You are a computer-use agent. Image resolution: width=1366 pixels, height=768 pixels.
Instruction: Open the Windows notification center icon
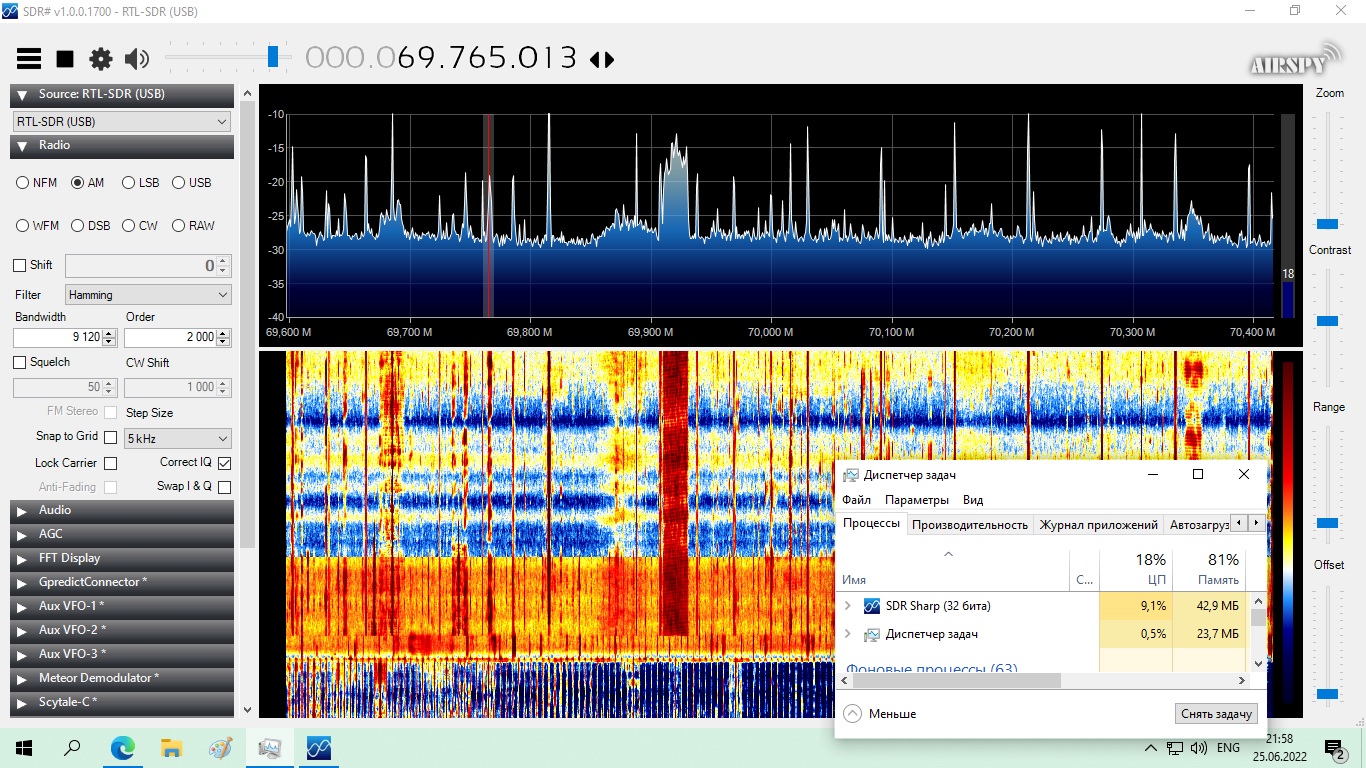[x=1334, y=748]
